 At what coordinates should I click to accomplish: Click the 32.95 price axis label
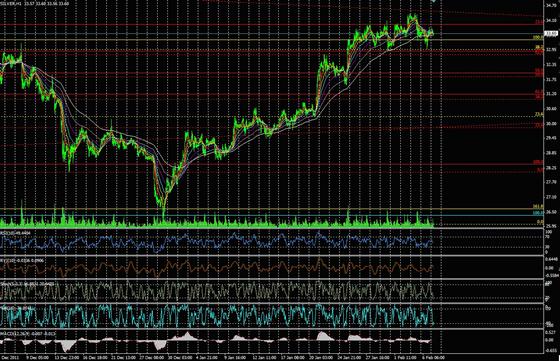pyautogui.click(x=551, y=50)
